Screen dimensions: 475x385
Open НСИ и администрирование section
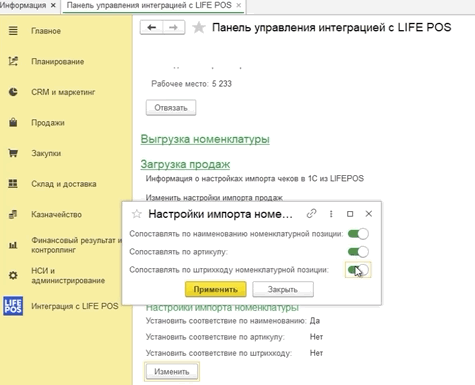point(68,276)
